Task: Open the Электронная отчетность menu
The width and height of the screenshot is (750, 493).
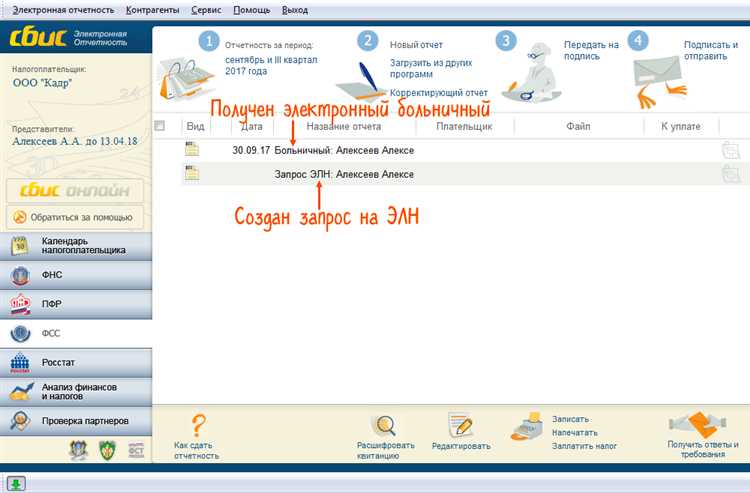Action: click(63, 10)
